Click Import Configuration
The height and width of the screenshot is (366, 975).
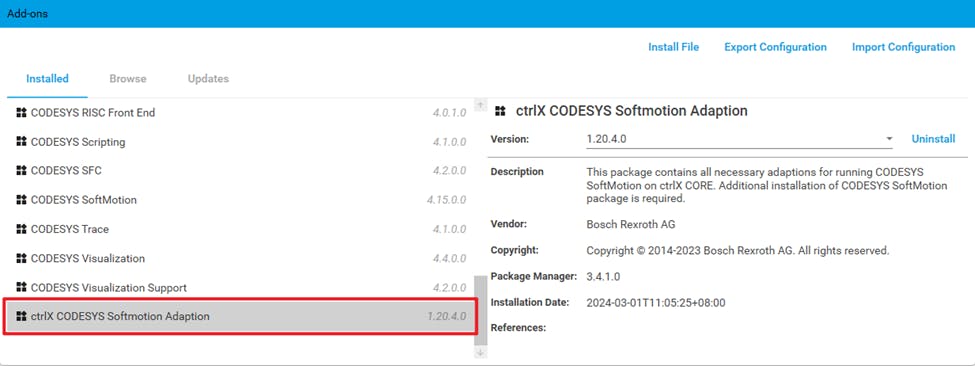(x=903, y=47)
